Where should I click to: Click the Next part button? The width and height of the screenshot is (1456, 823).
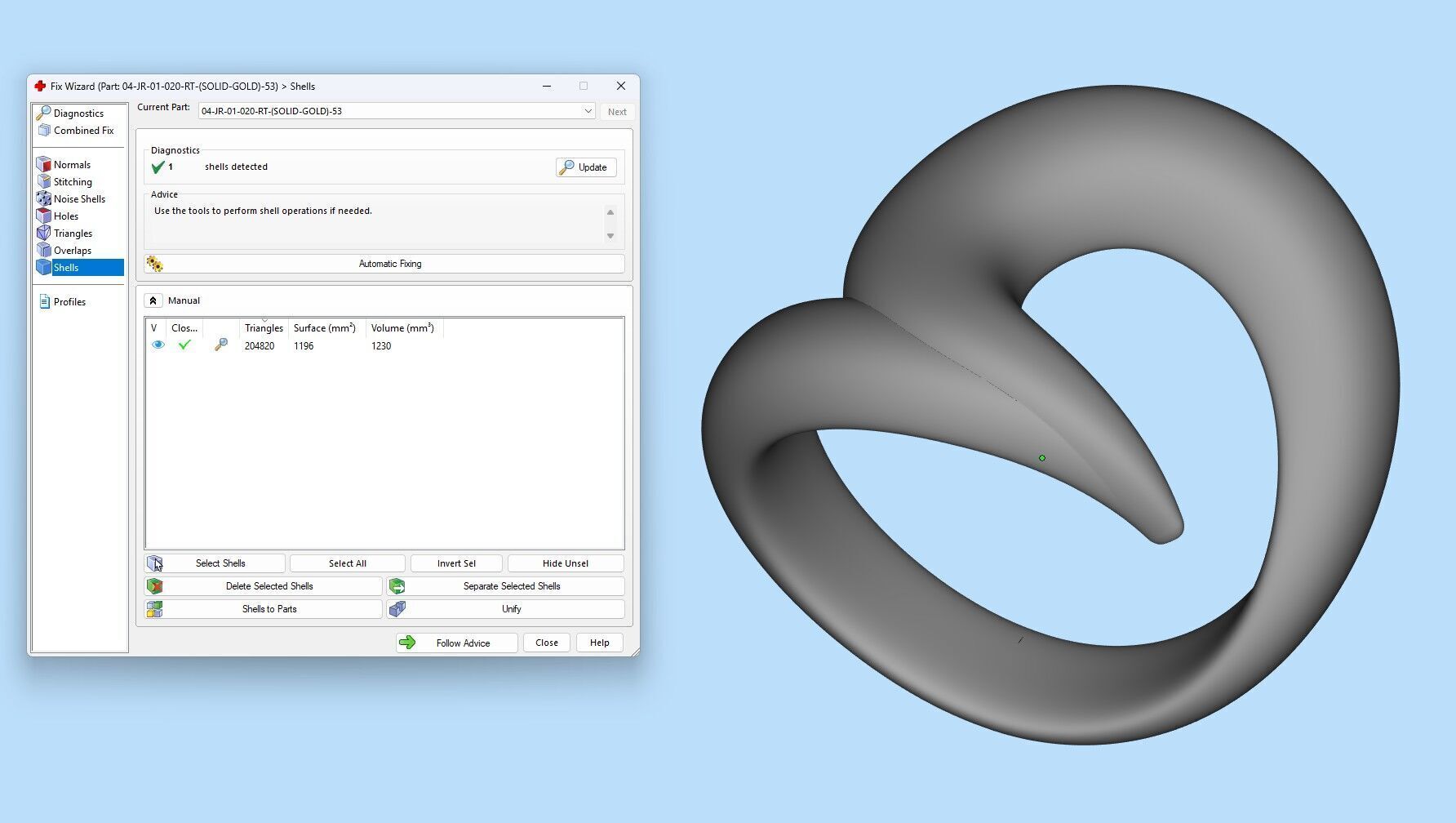pyautogui.click(x=617, y=112)
